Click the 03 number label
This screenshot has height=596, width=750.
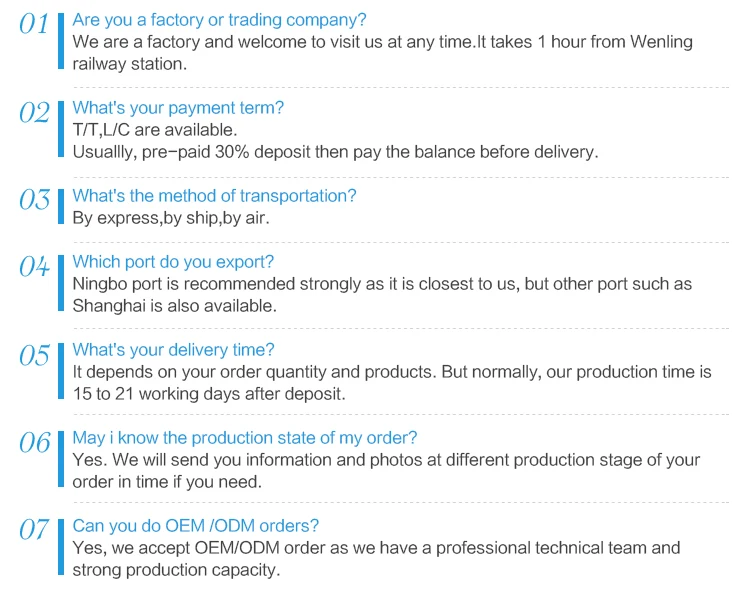click(x=34, y=200)
